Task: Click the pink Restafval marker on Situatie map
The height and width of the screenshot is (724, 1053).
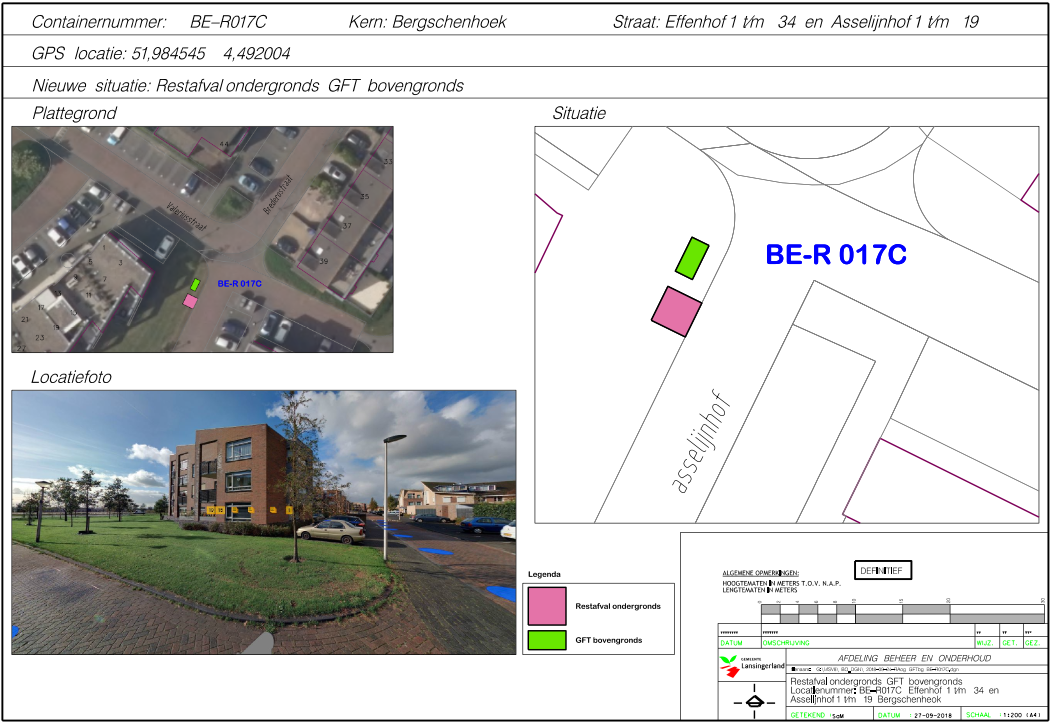Action: pos(675,310)
